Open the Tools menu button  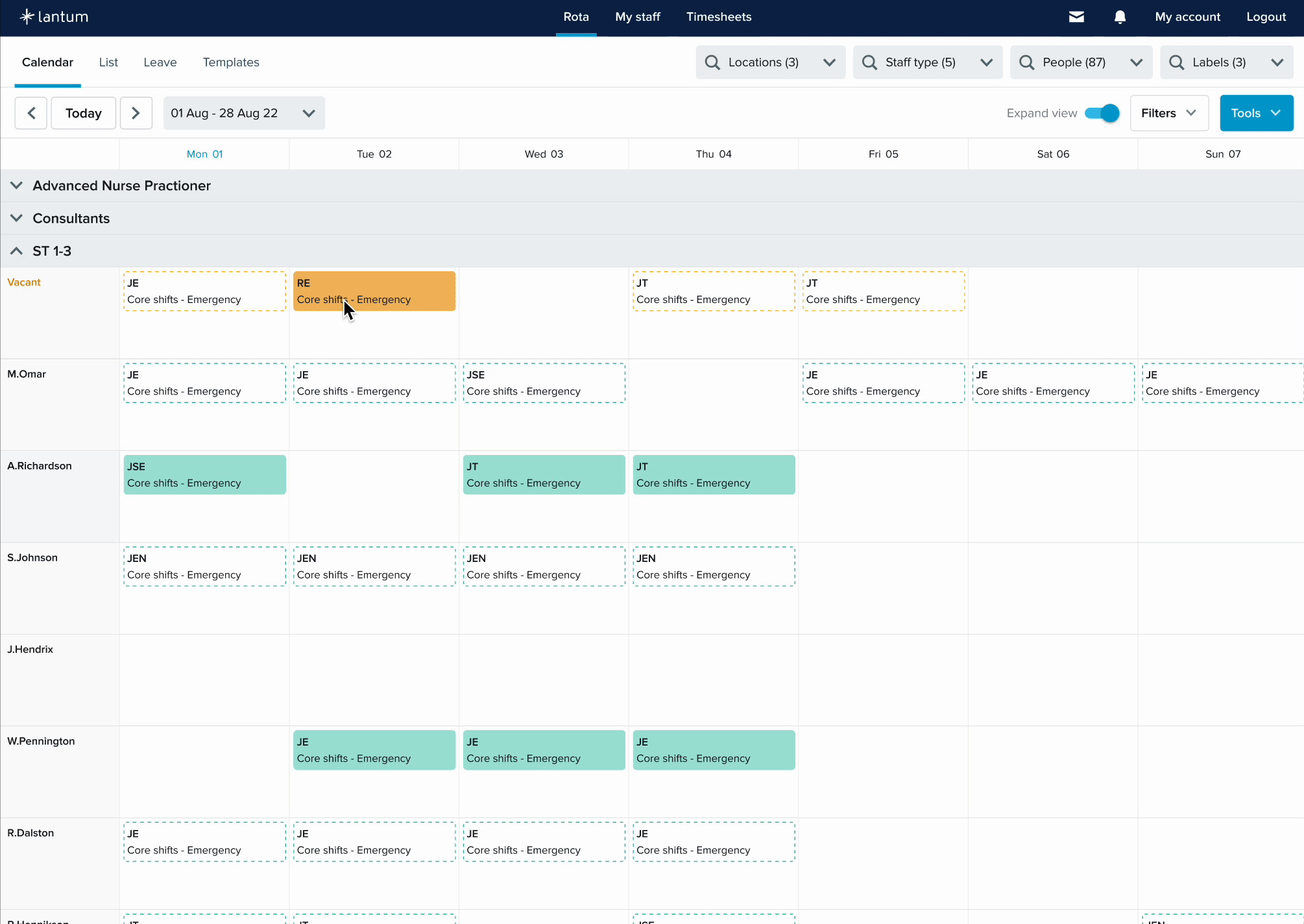pos(1255,112)
